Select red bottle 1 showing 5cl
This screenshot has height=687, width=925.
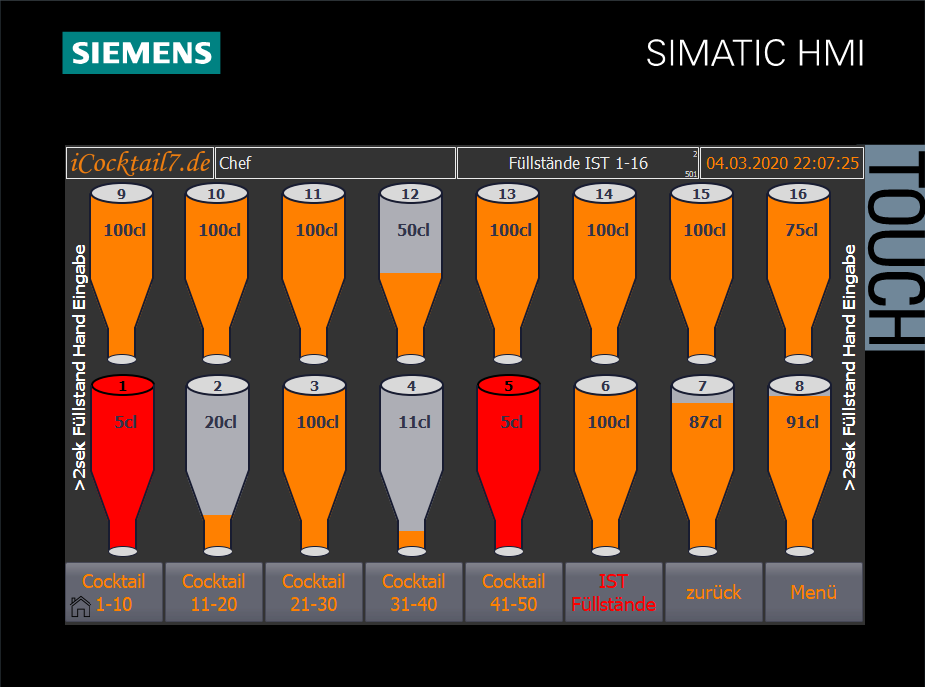pyautogui.click(x=122, y=450)
